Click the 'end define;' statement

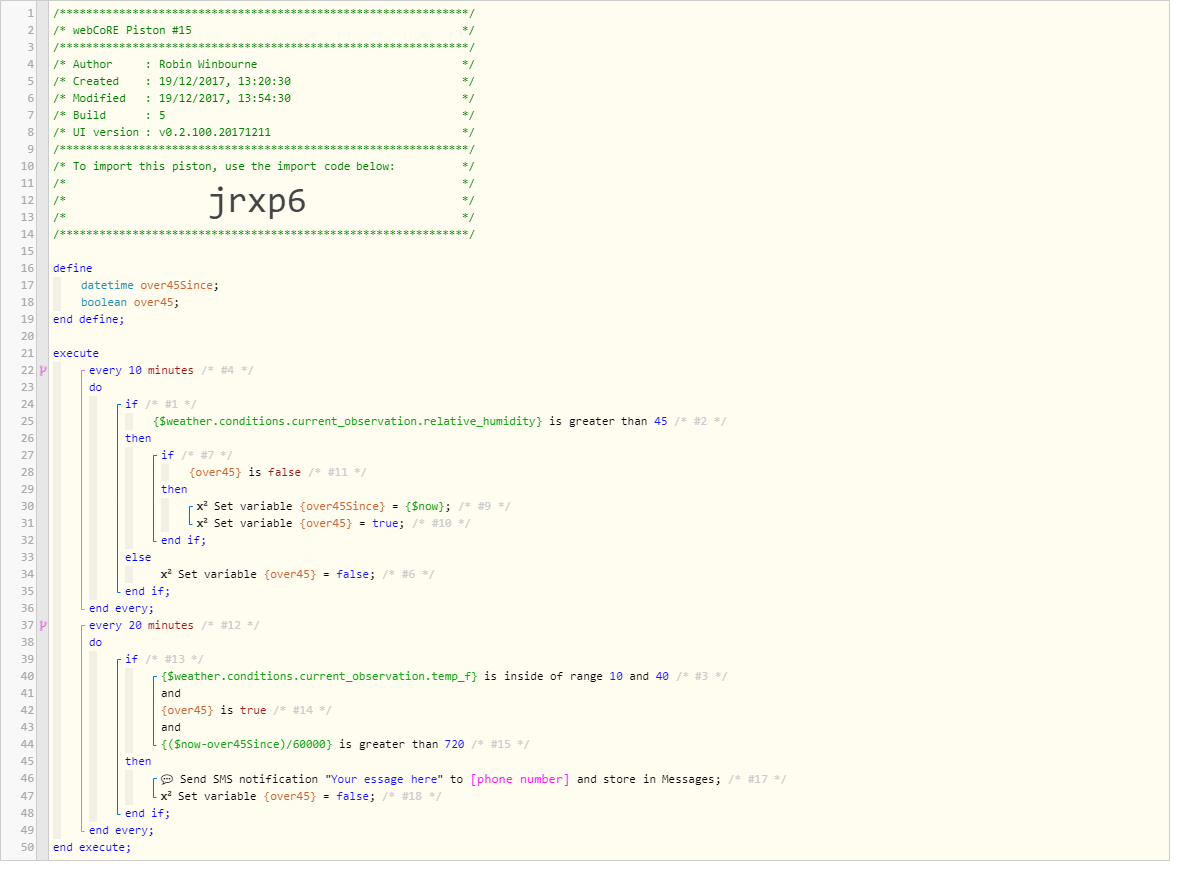click(89, 319)
